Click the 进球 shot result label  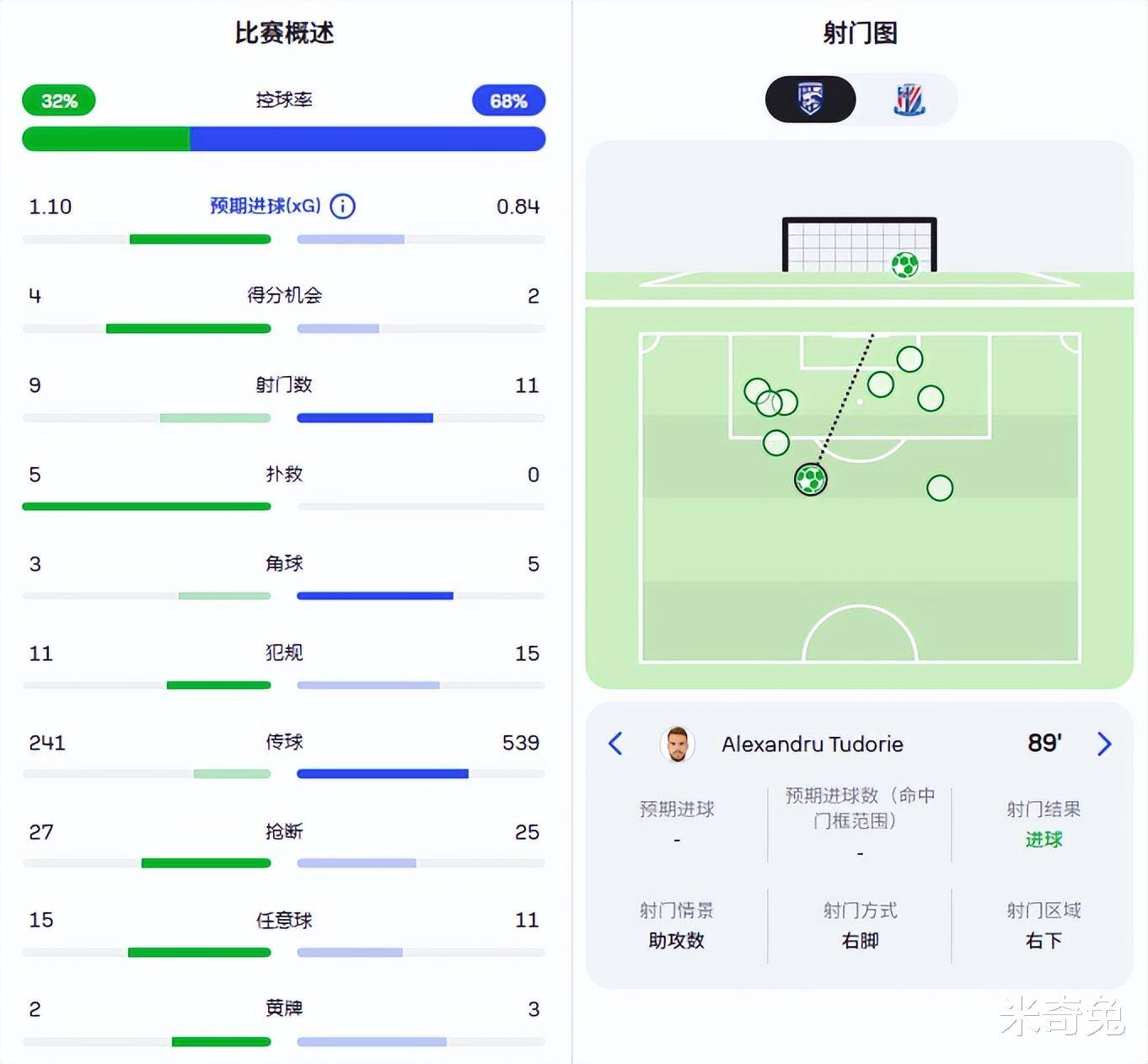point(1043,839)
